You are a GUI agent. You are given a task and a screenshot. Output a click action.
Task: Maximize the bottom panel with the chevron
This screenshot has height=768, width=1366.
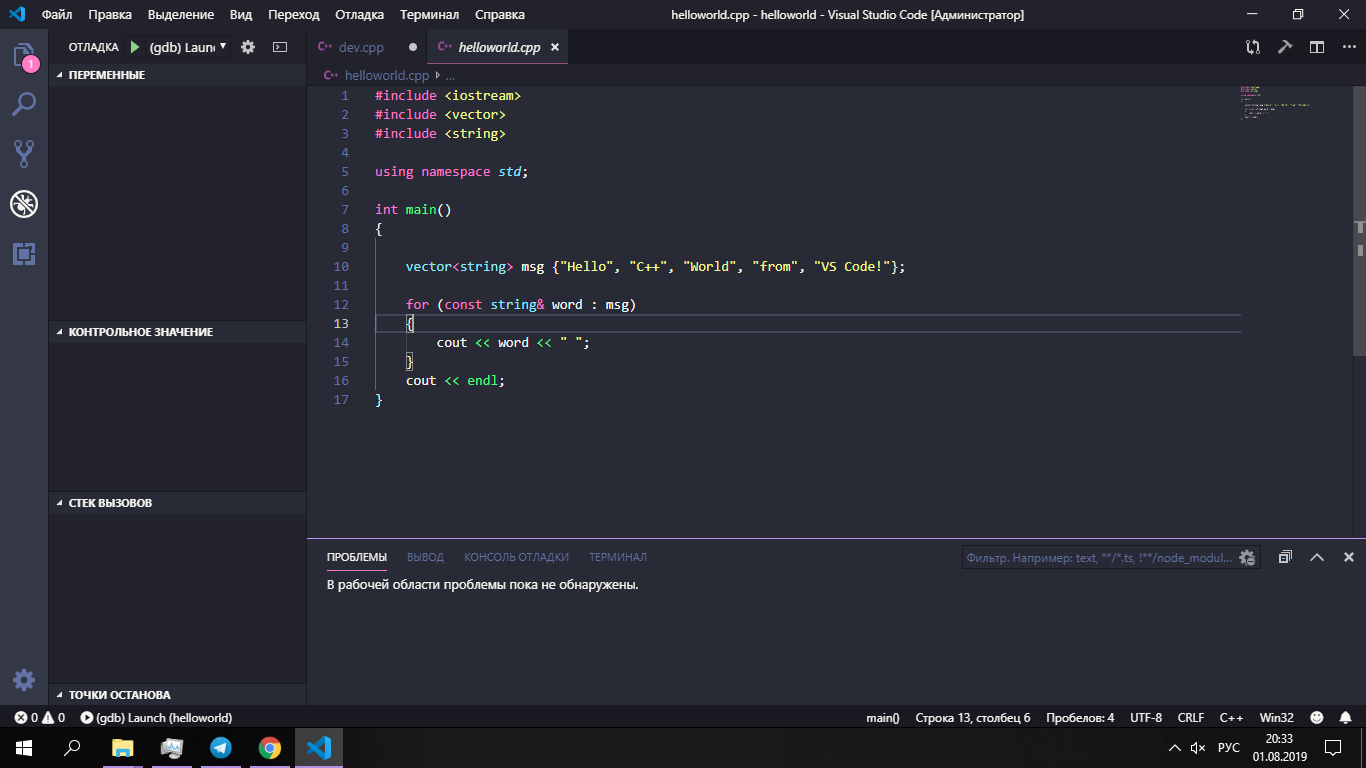tap(1317, 557)
